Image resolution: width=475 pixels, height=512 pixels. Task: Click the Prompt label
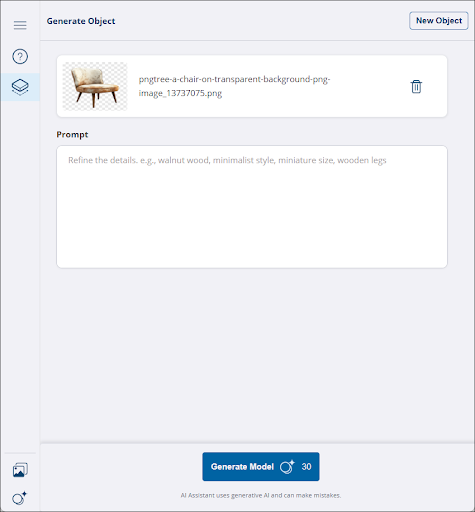pos(72,135)
